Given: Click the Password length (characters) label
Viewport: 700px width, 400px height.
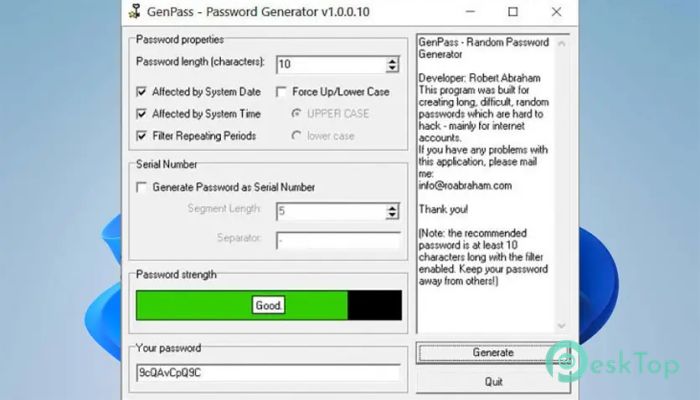Looking at the screenshot, I should [x=200, y=62].
